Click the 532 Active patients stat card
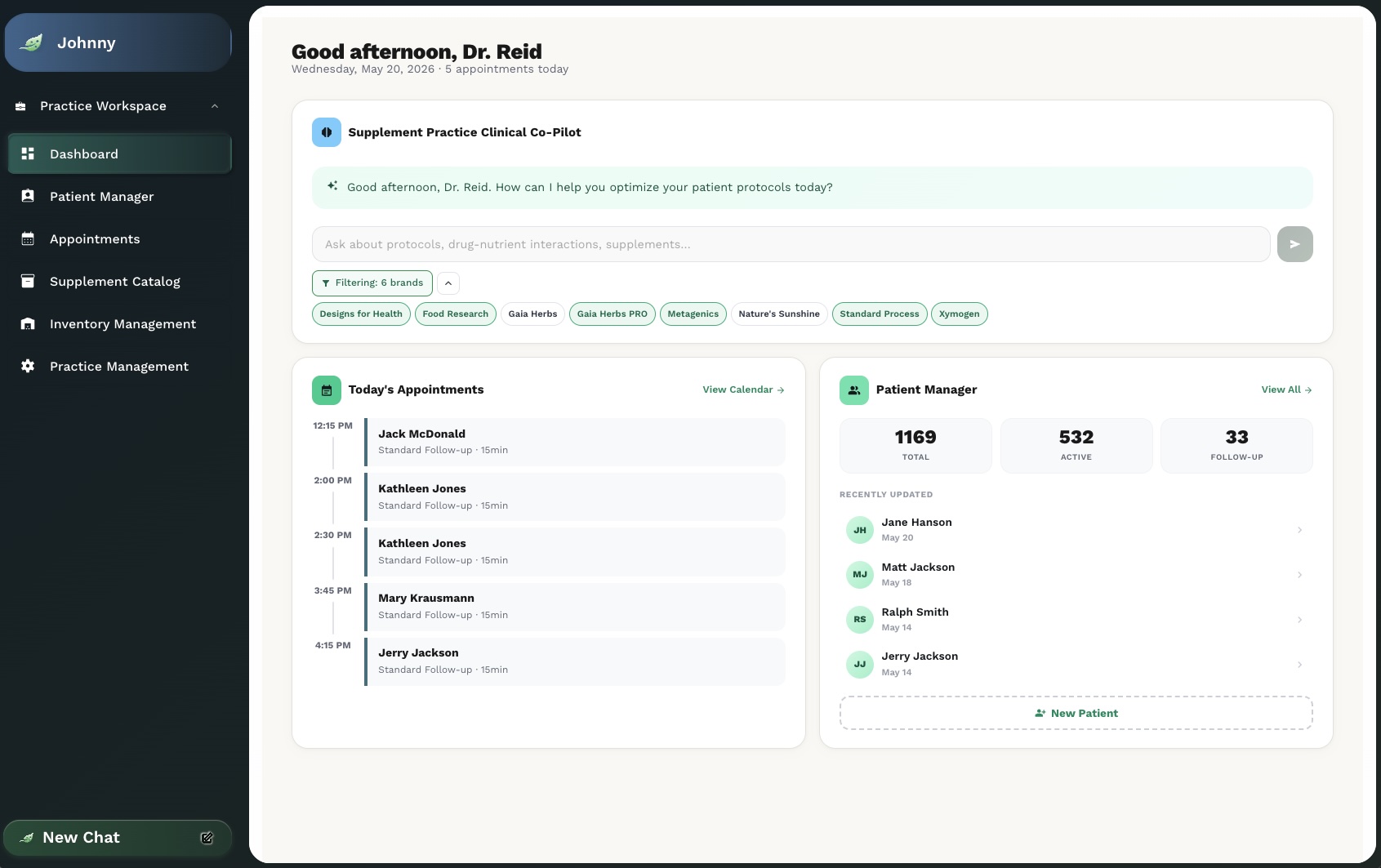1381x868 pixels. 1076,446
